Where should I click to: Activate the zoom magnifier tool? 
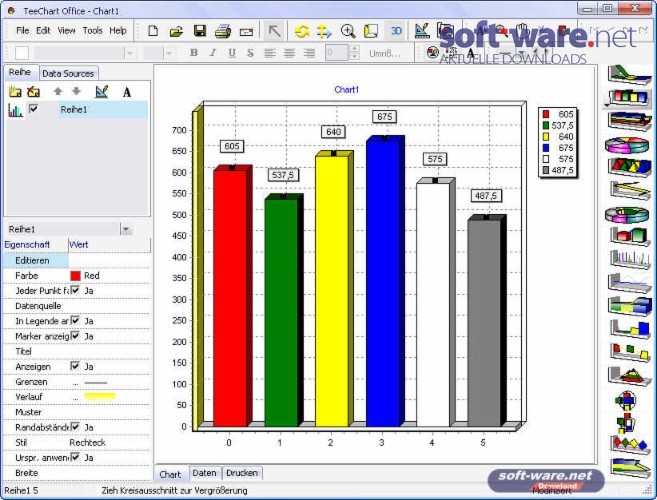click(348, 31)
